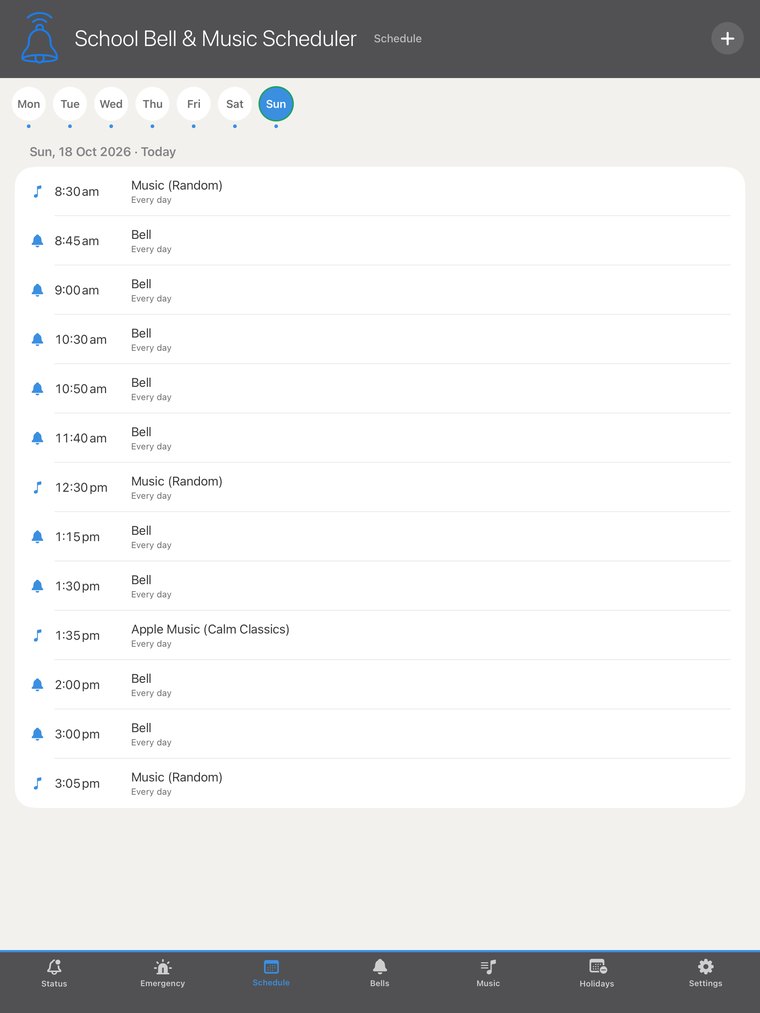Open the Bell entry at 2:00pm
The image size is (760, 1013).
coord(380,685)
